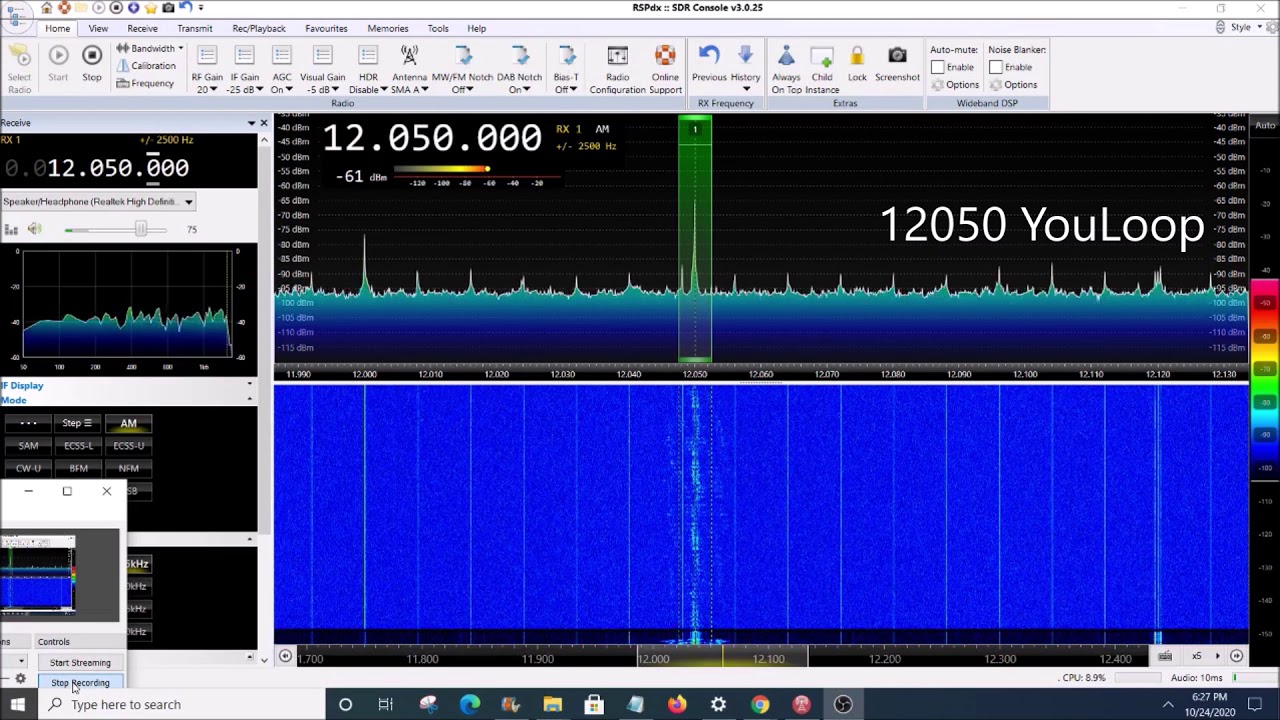Select NFM mode
1280x720 pixels.
(x=129, y=468)
